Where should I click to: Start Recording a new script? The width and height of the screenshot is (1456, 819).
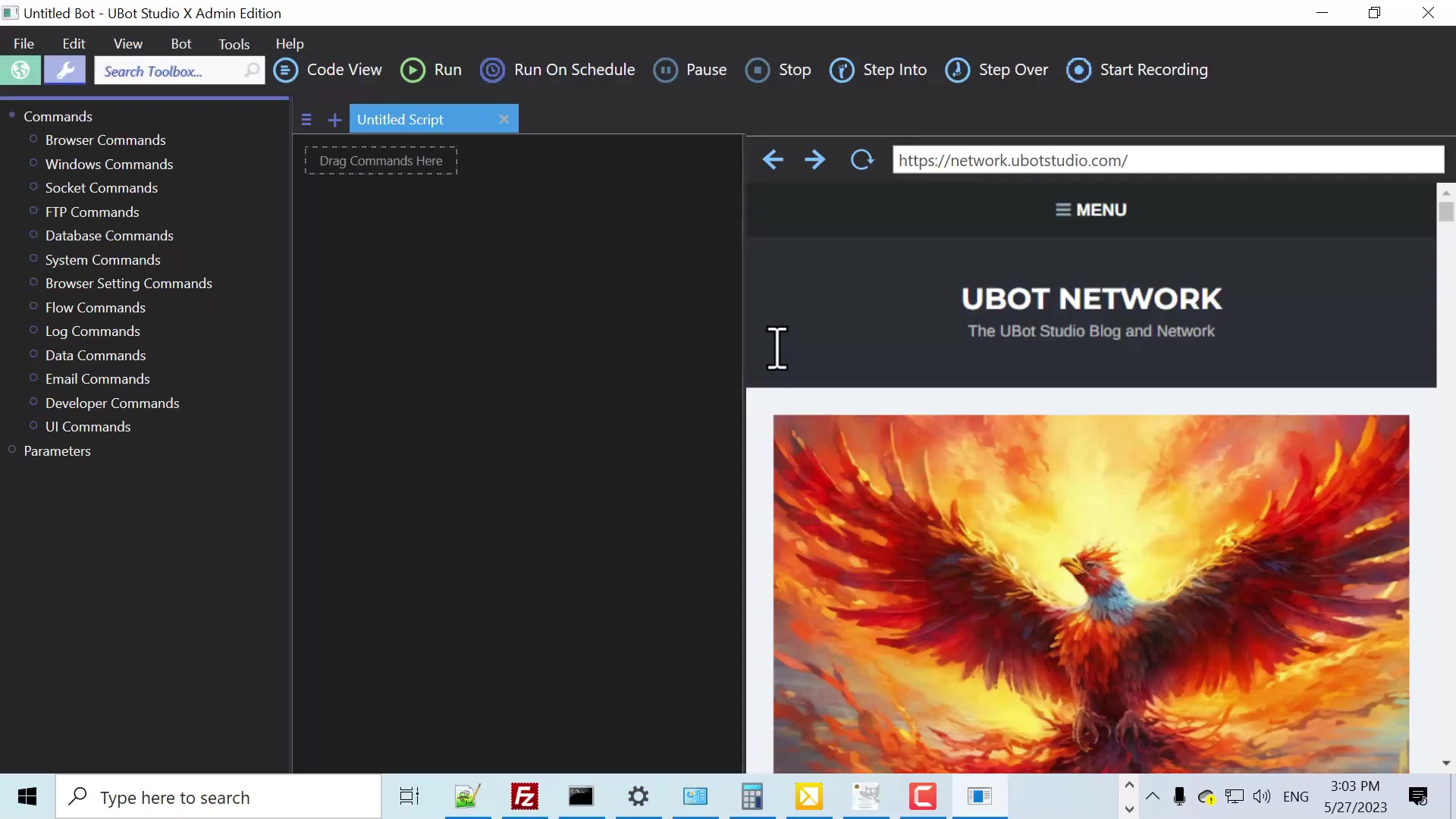point(1137,70)
